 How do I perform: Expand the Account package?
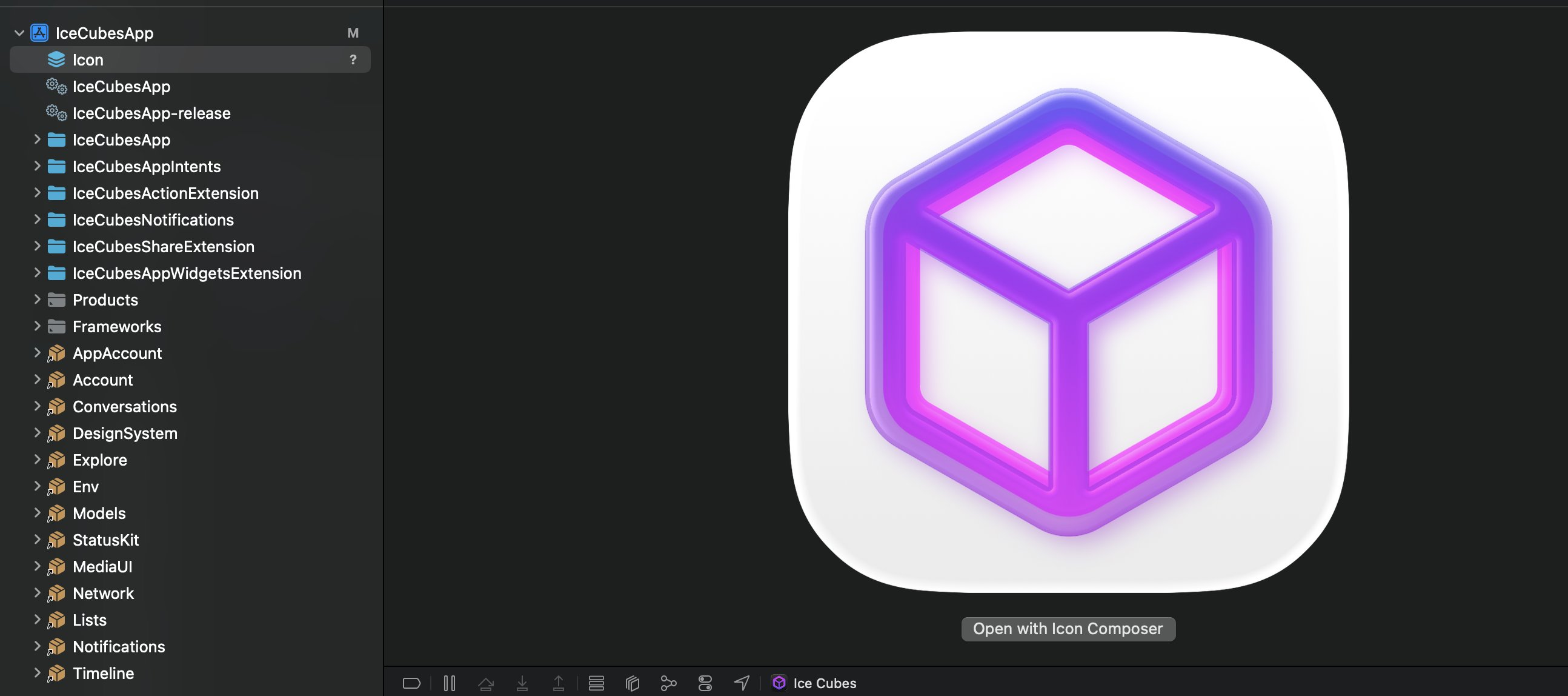37,380
